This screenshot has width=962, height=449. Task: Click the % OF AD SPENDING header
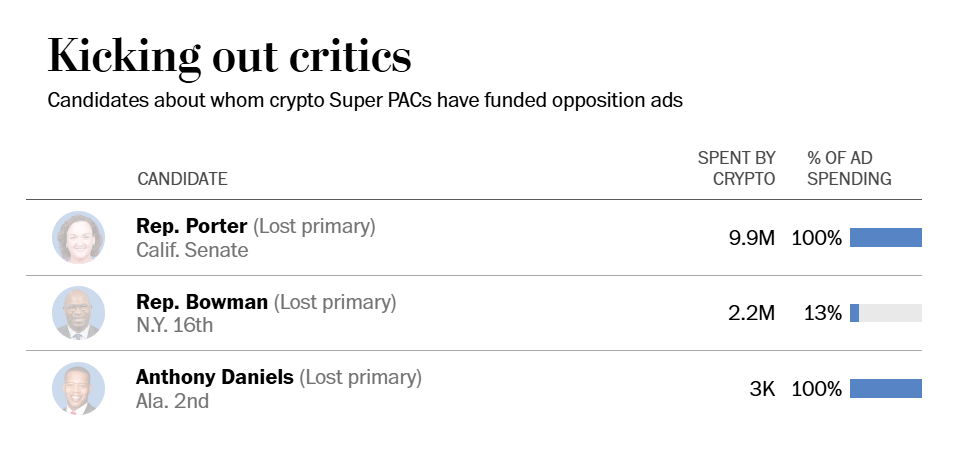pos(849,168)
